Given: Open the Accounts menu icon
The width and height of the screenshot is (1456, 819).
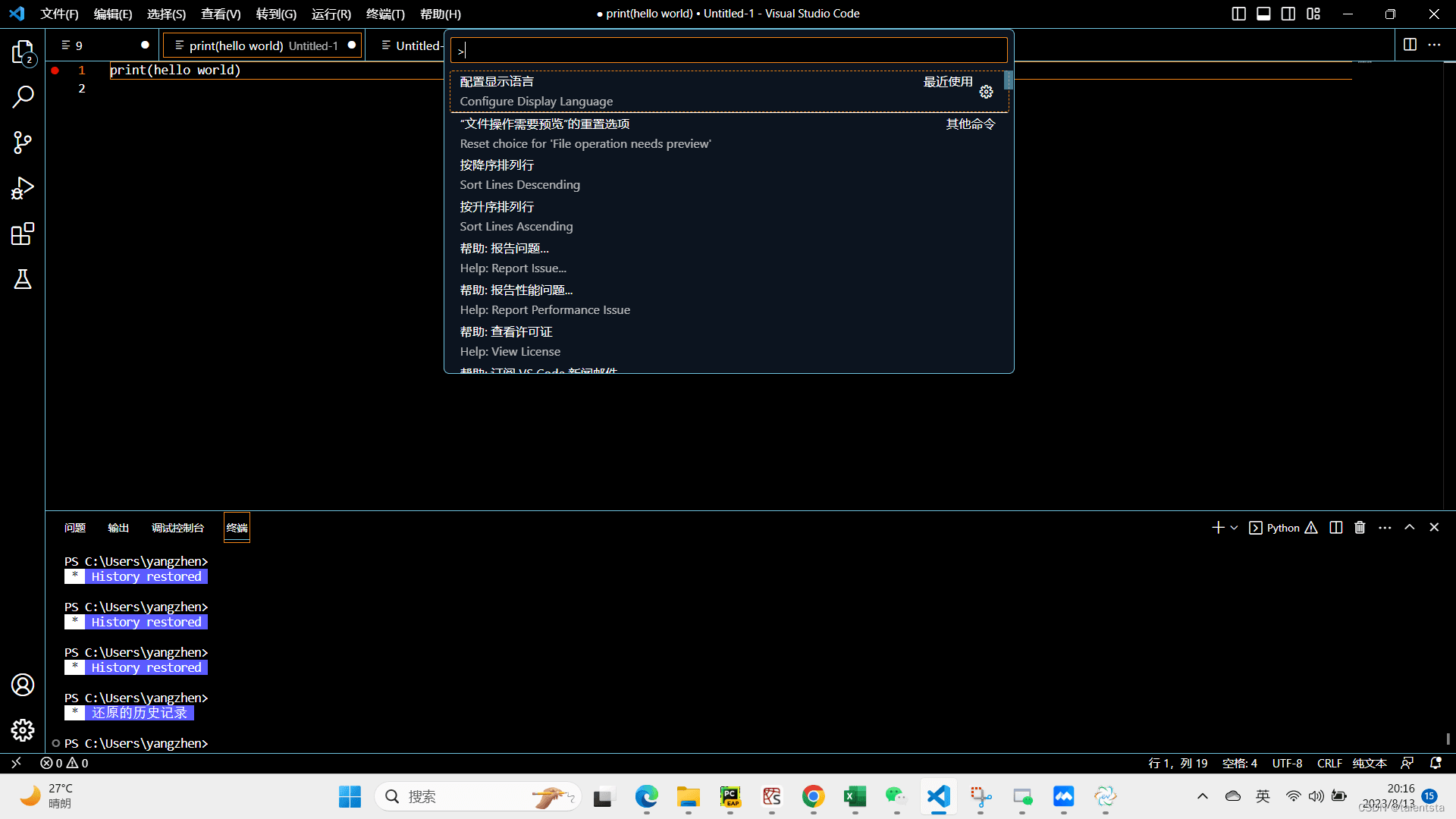Looking at the screenshot, I should 23,685.
